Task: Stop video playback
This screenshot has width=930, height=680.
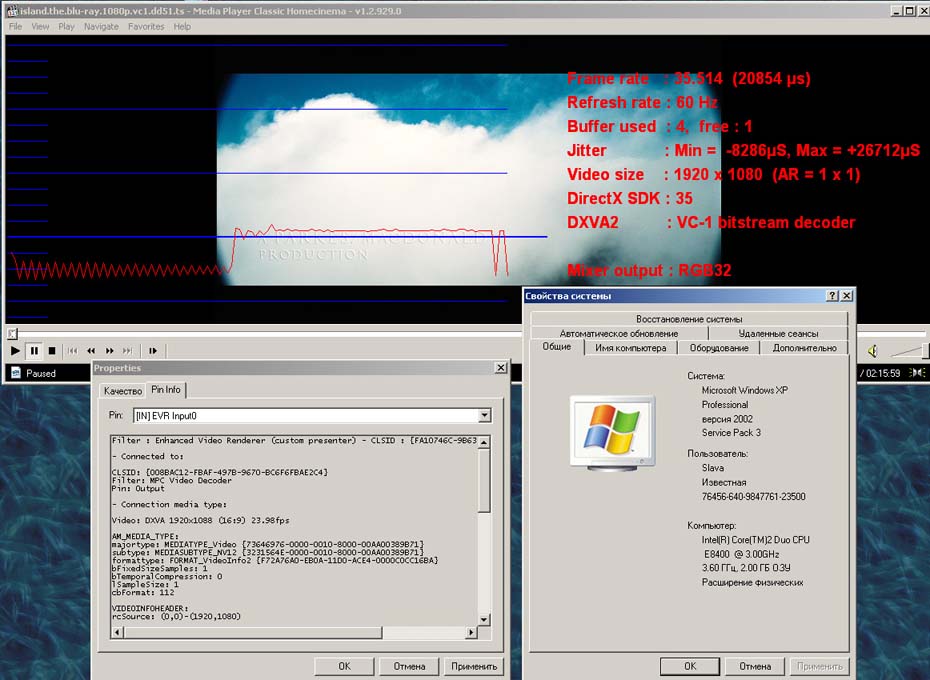Action: pos(52,351)
